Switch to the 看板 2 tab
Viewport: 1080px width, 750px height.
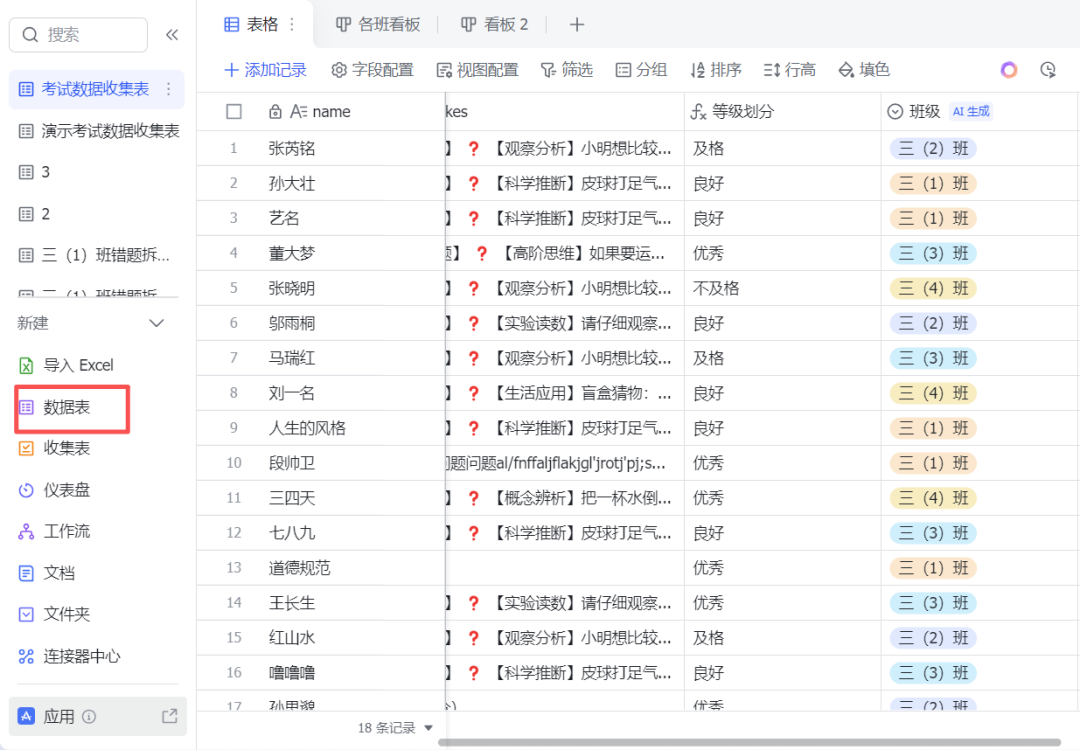(x=497, y=24)
